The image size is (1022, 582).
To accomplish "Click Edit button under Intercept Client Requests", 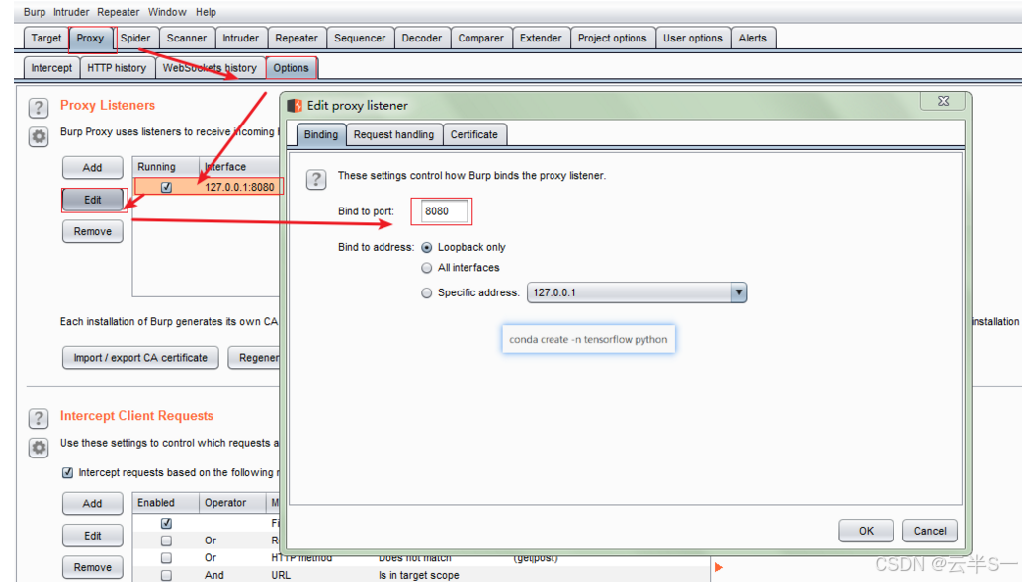I will coord(93,536).
